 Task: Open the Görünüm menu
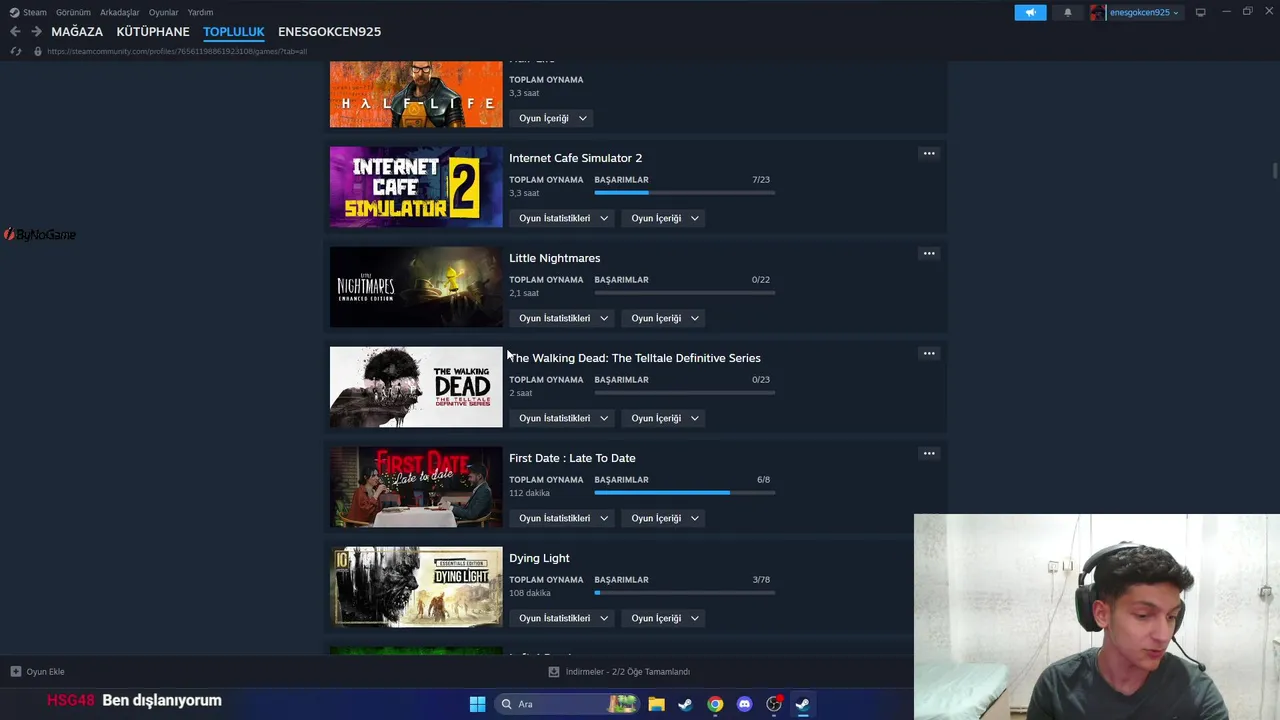73,12
